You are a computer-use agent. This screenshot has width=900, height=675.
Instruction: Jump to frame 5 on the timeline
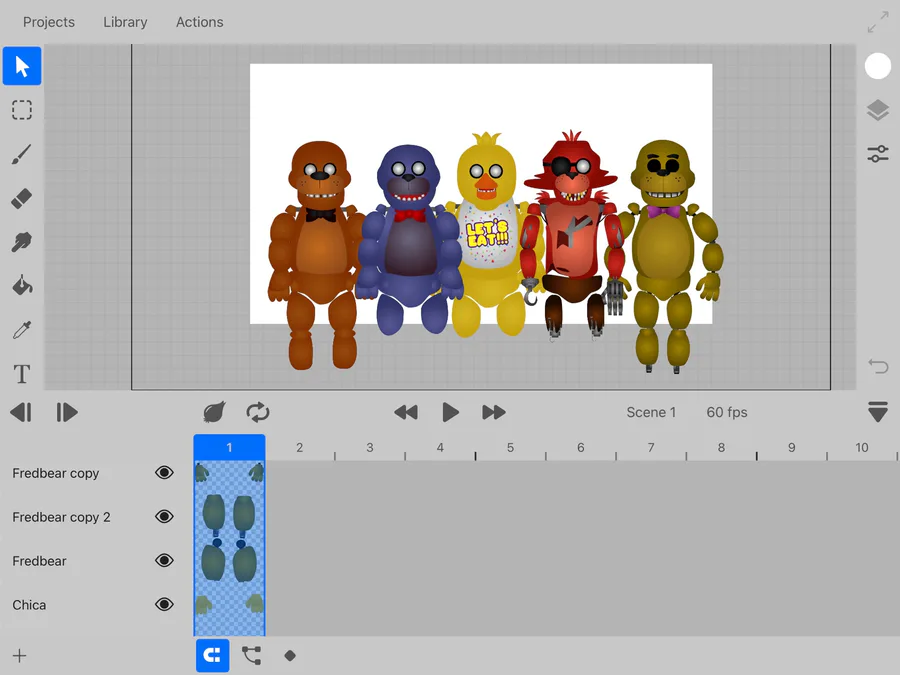pos(510,448)
